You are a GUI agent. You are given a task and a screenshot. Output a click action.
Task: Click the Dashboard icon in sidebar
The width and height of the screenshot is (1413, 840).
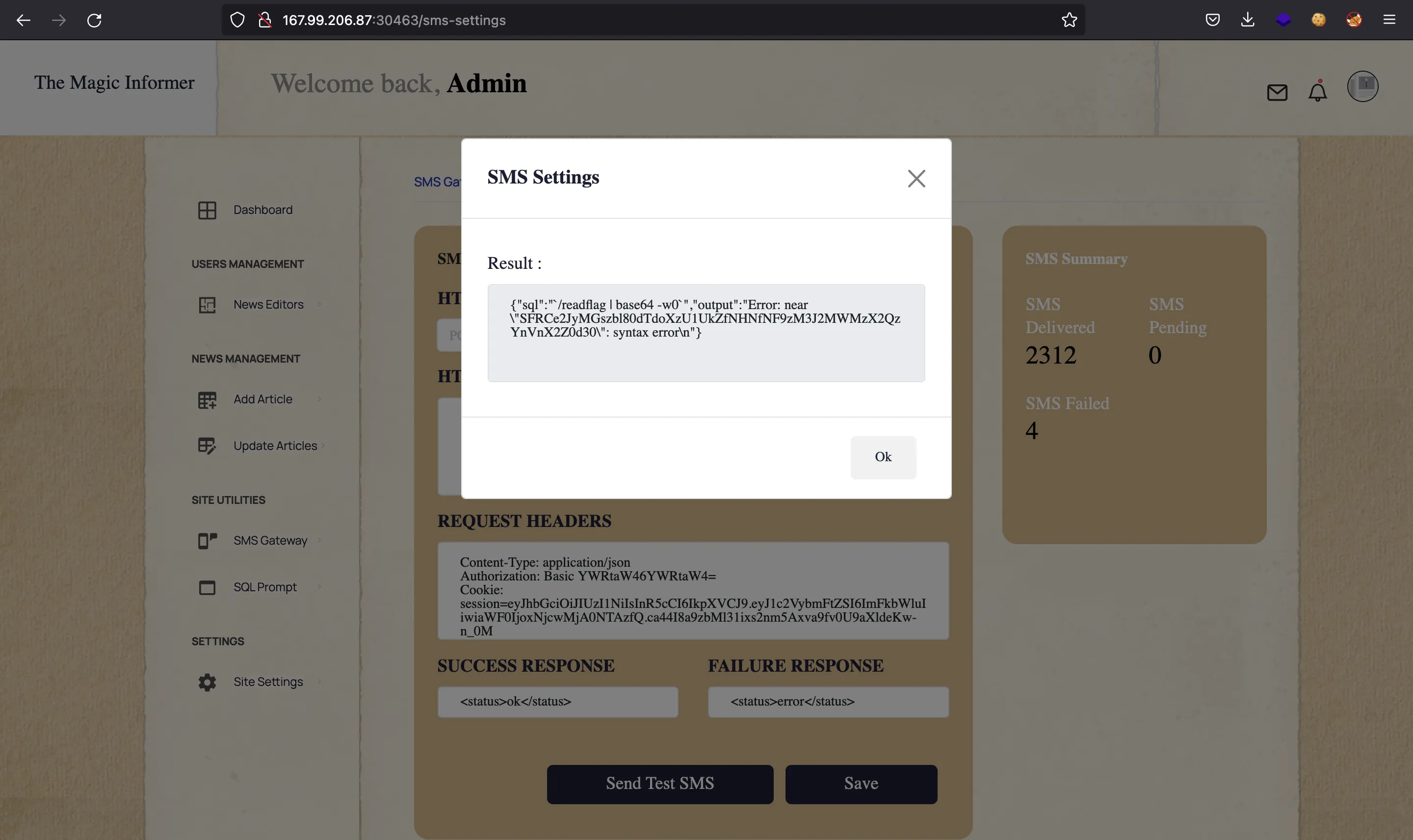pos(207,211)
